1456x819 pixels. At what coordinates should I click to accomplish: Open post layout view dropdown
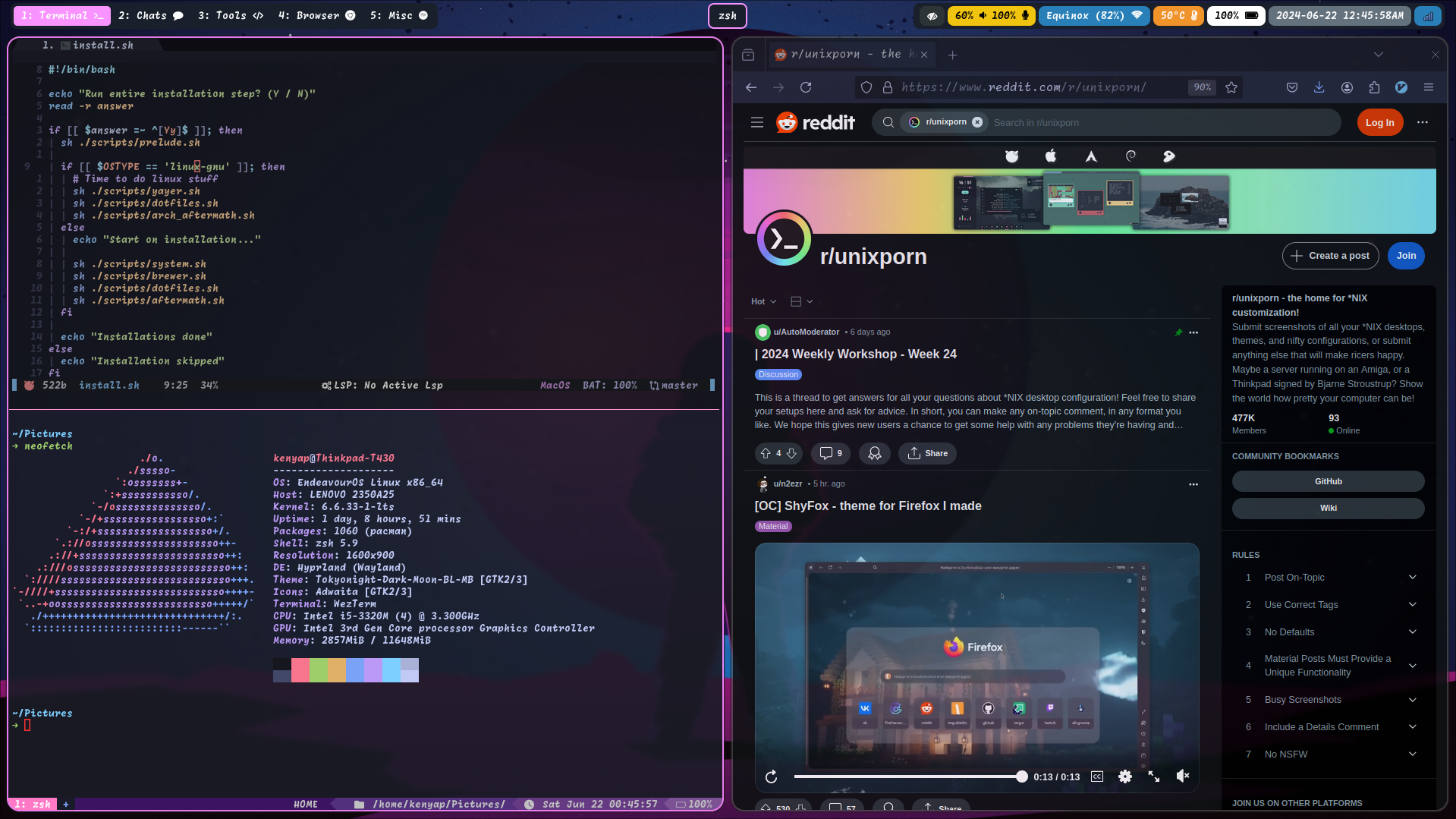(801, 301)
